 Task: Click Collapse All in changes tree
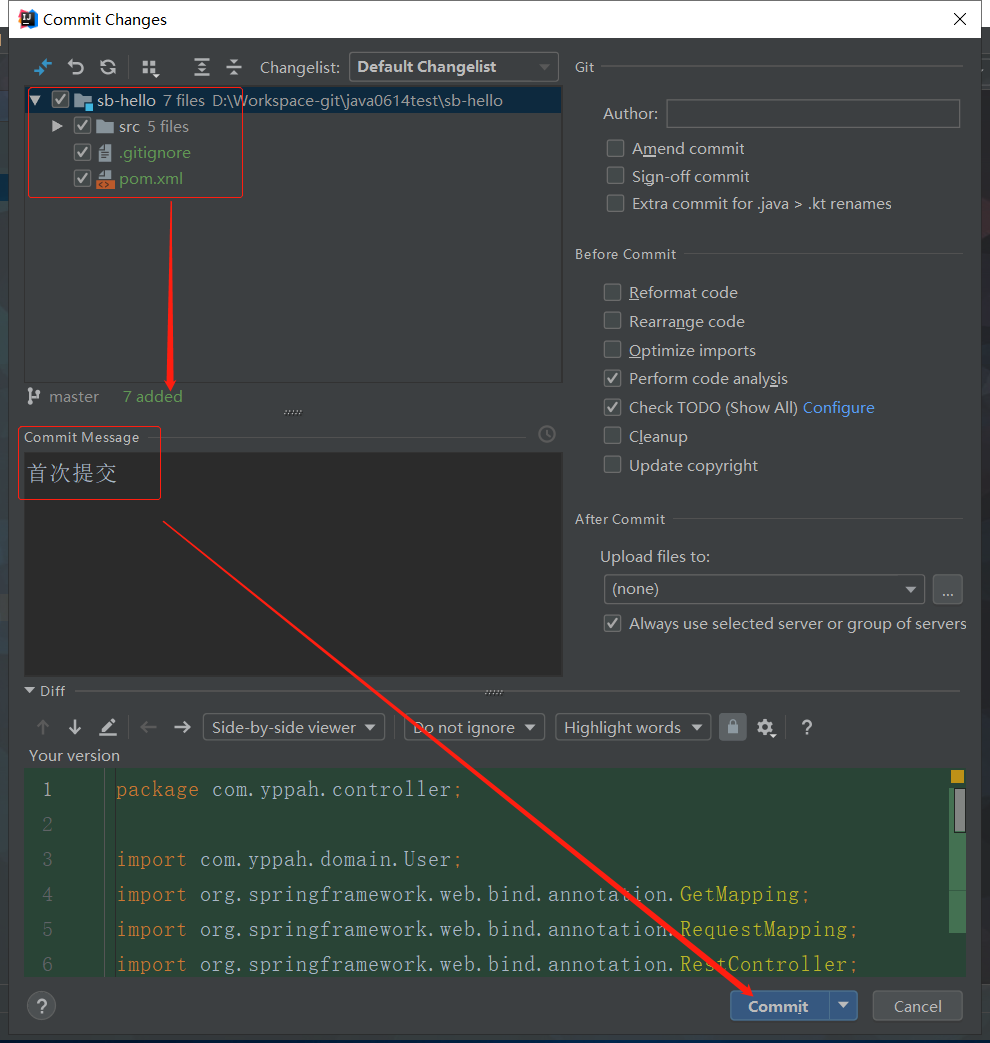pos(234,67)
